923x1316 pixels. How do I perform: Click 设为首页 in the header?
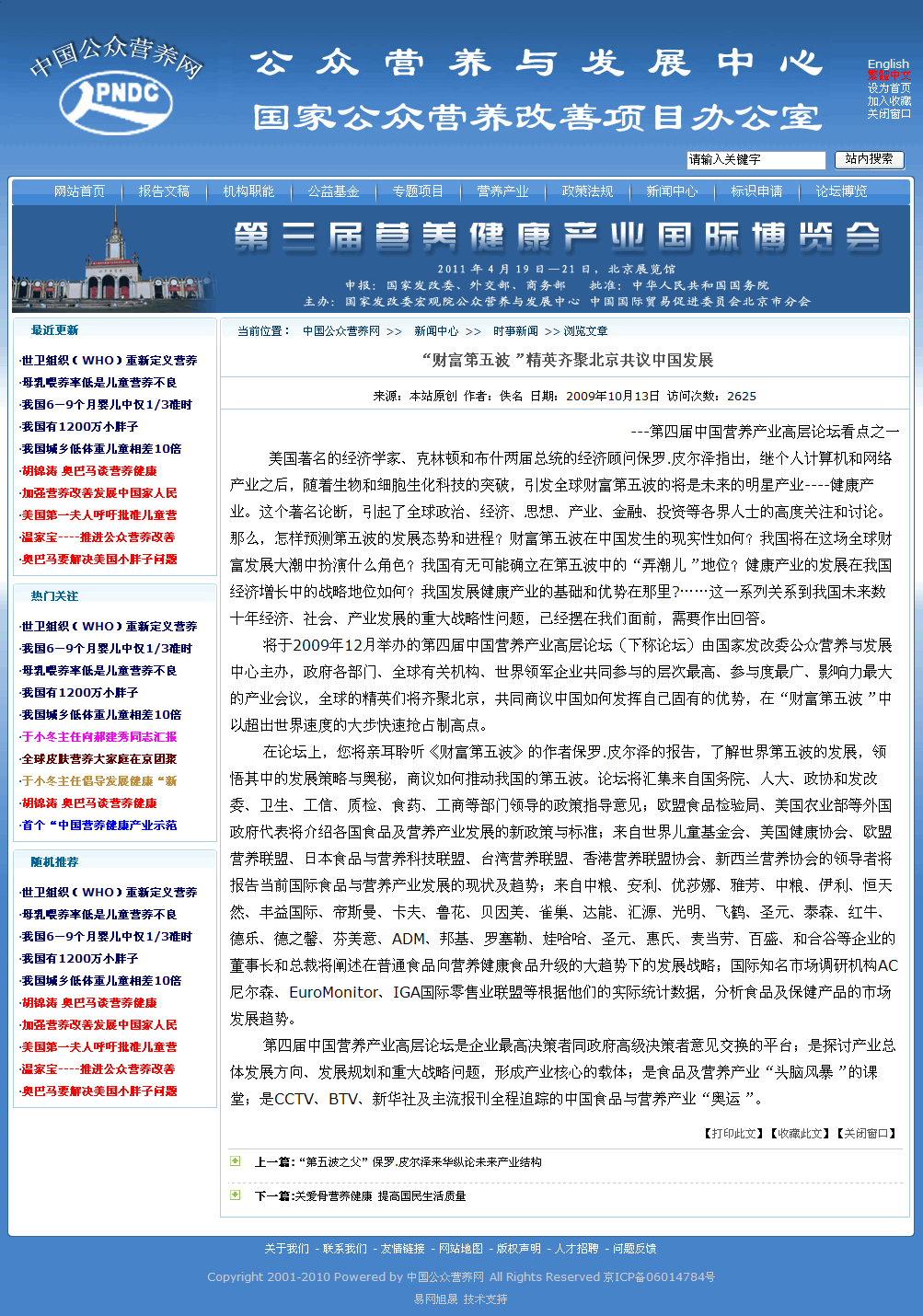pyautogui.click(x=889, y=88)
